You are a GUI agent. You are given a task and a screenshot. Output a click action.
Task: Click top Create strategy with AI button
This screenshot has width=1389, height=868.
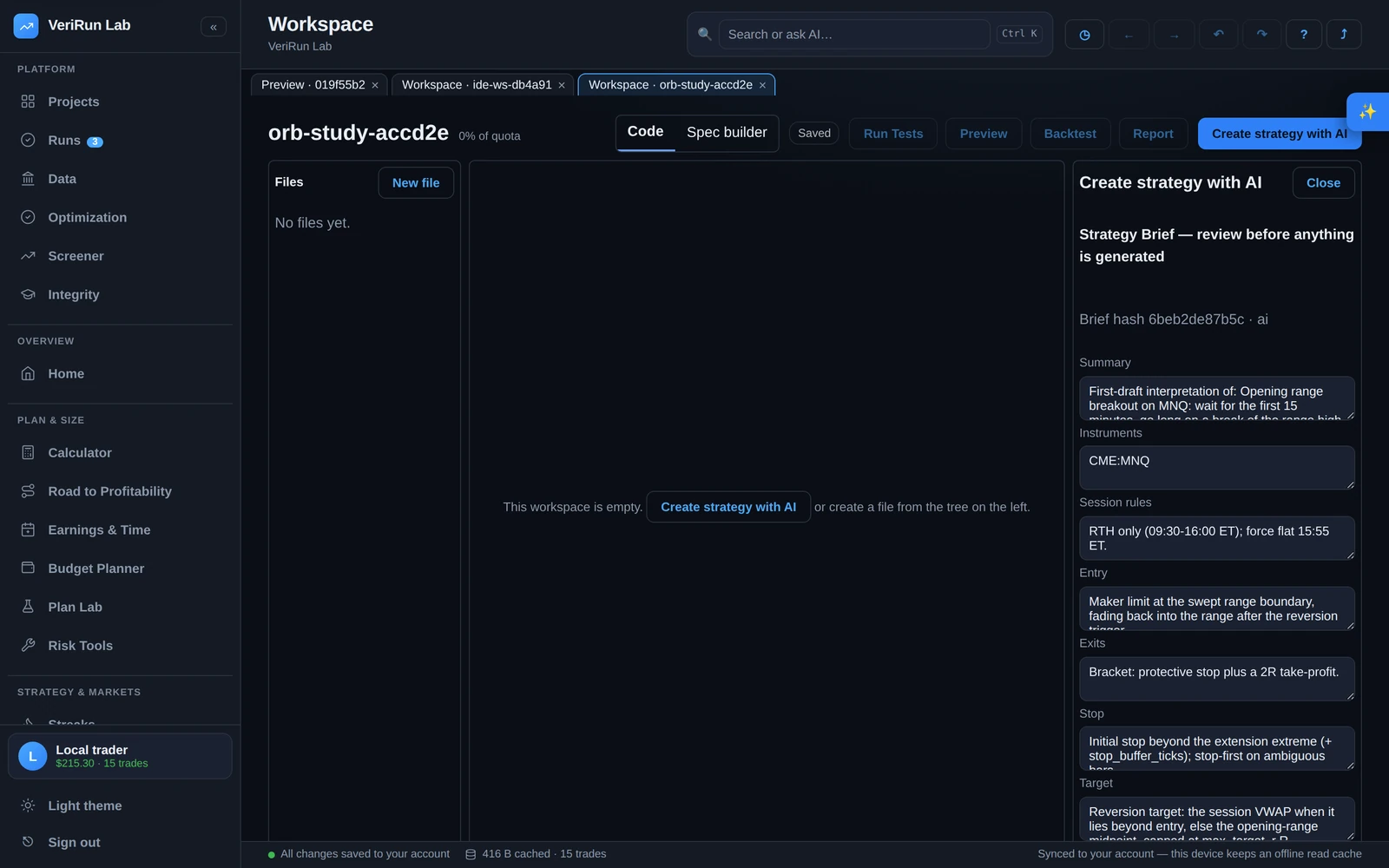pyautogui.click(x=1280, y=134)
